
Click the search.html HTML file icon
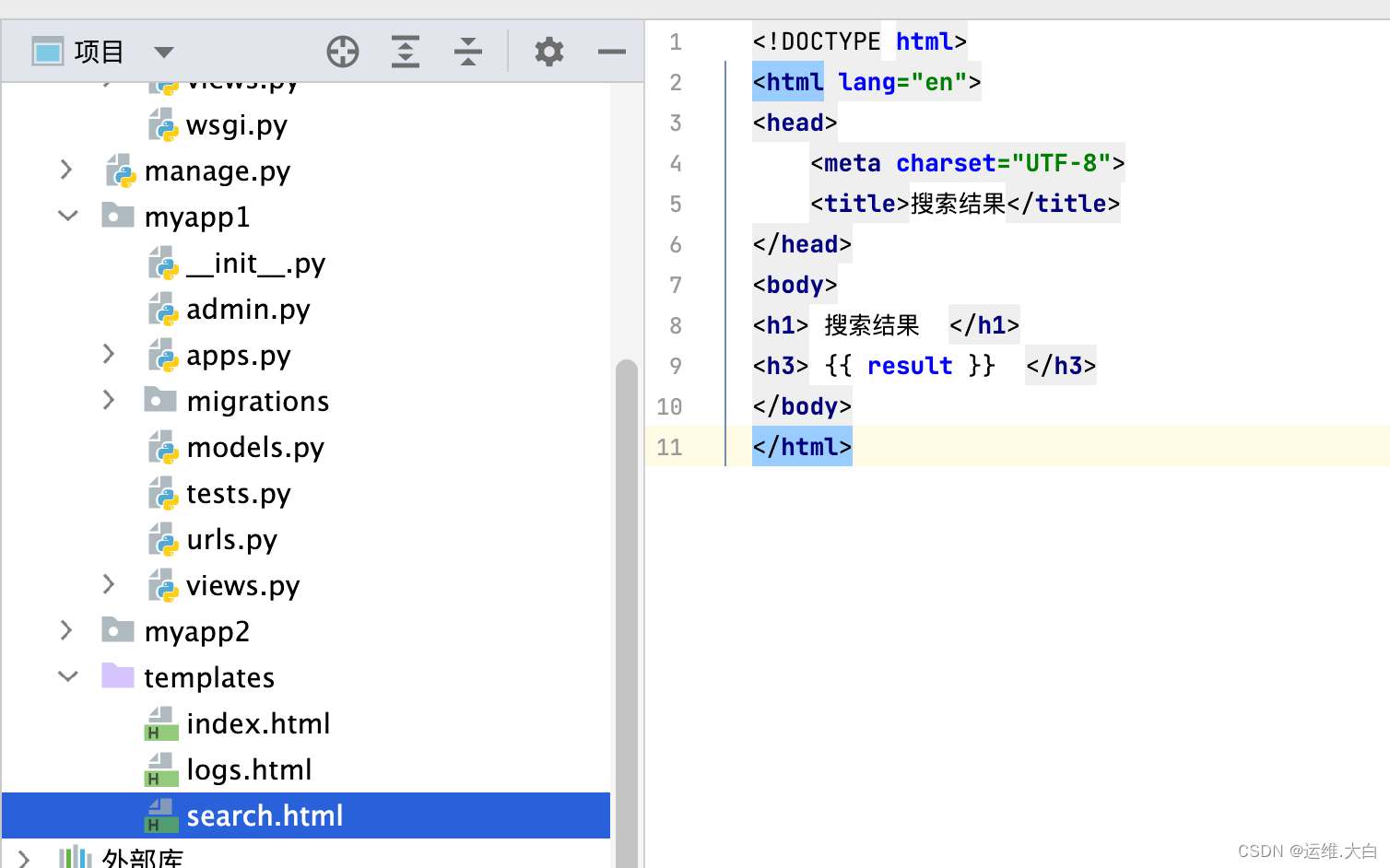click(161, 815)
